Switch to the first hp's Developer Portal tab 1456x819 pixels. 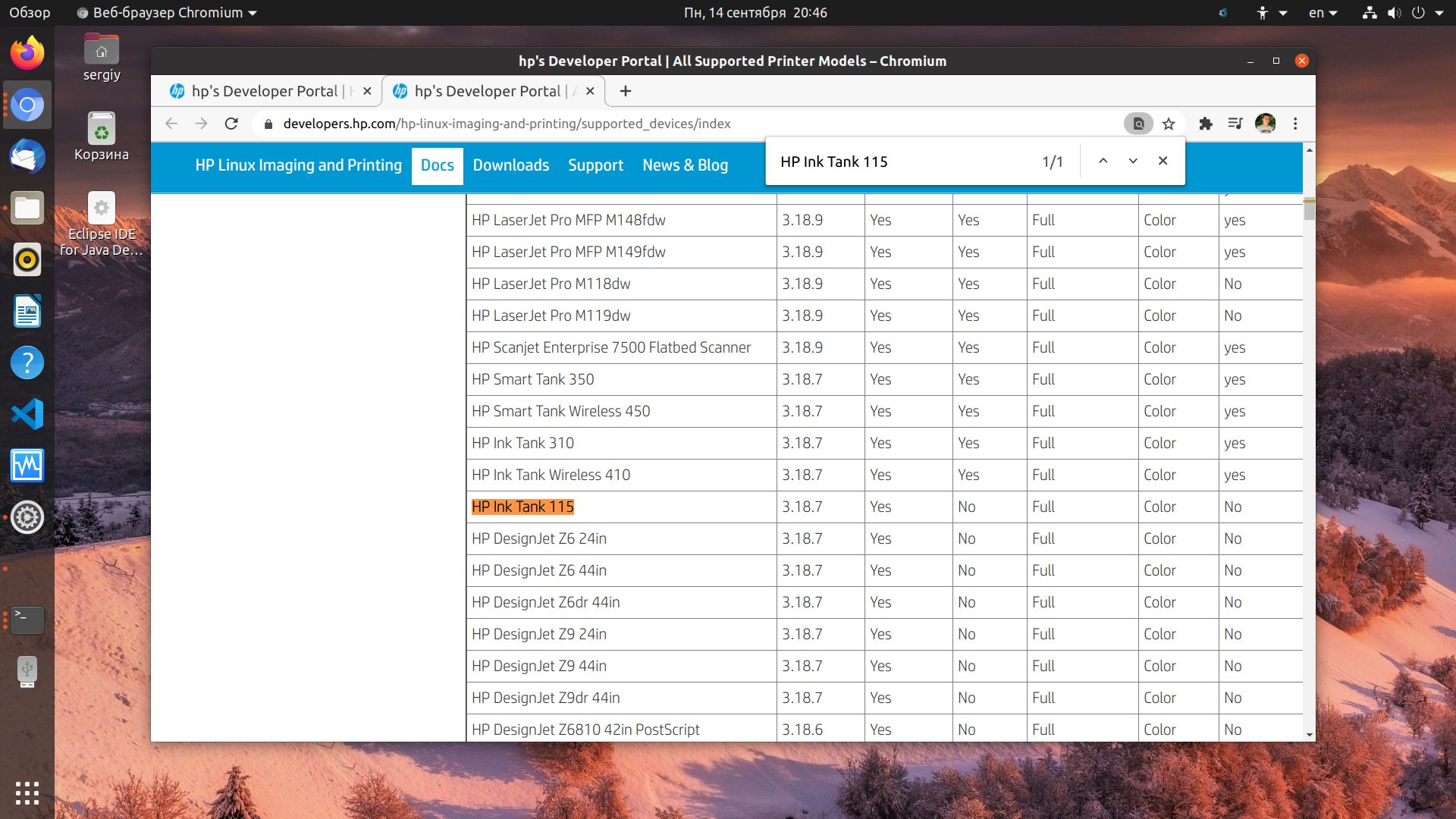pyautogui.click(x=265, y=91)
